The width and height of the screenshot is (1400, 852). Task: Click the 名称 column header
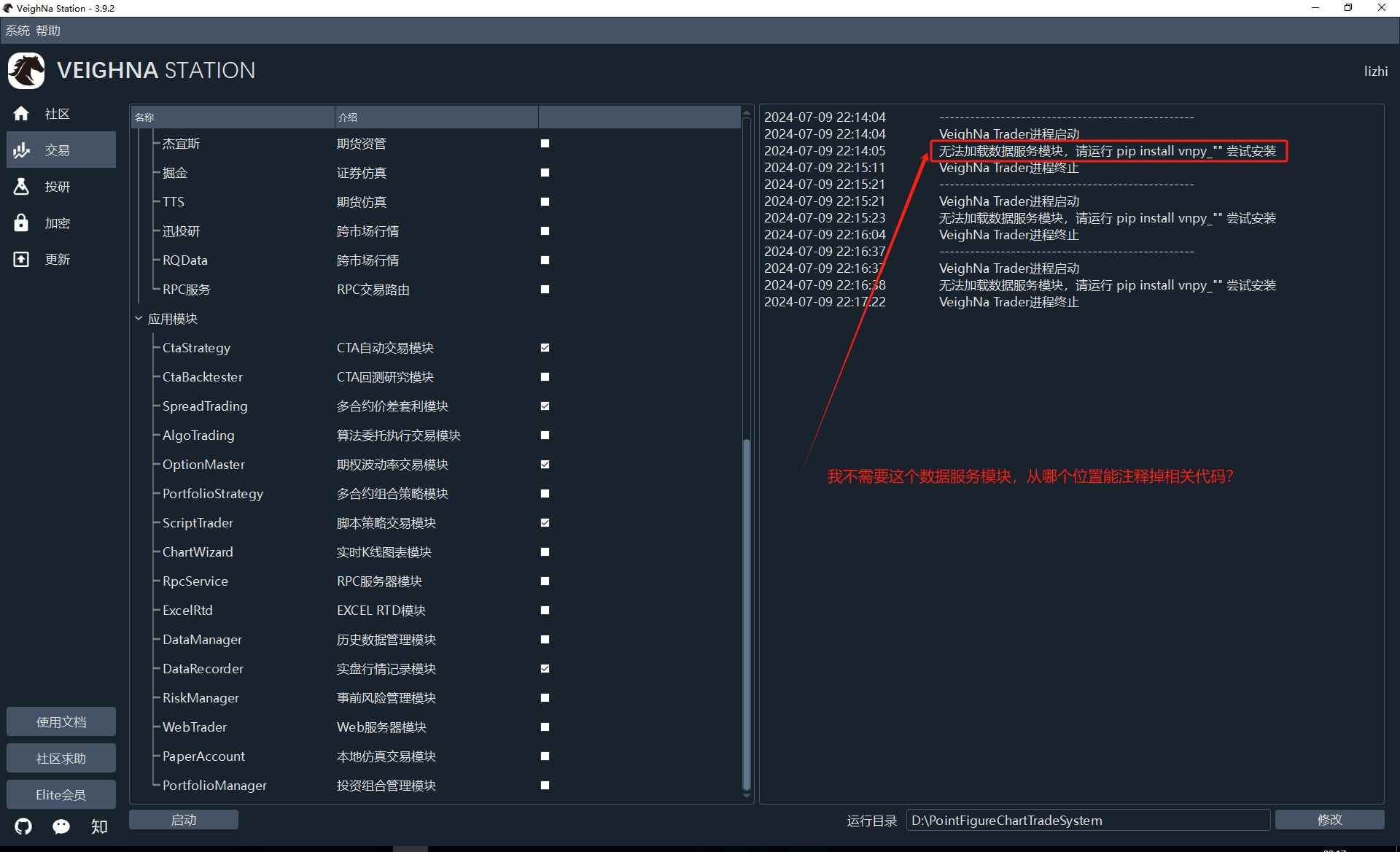pyautogui.click(x=233, y=117)
